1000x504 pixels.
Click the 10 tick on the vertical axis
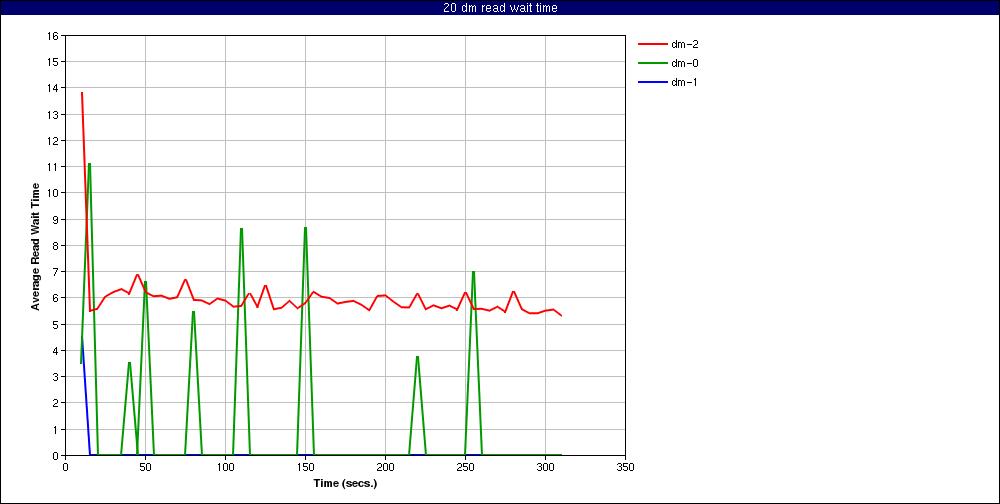point(53,193)
